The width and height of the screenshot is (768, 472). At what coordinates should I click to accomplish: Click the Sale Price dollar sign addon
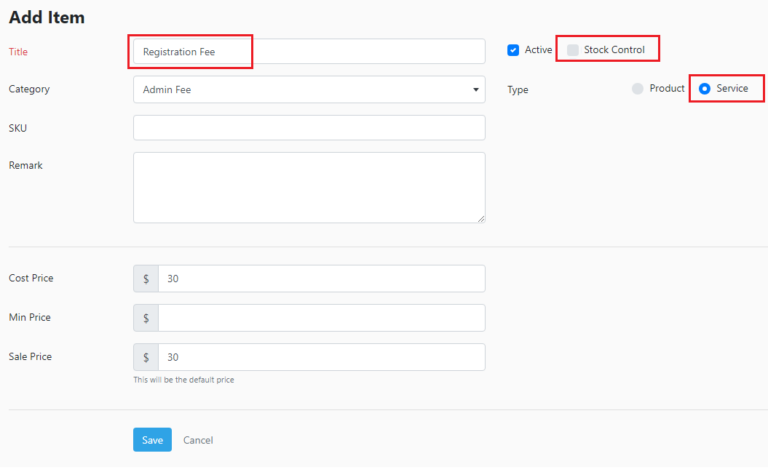[x=146, y=357]
